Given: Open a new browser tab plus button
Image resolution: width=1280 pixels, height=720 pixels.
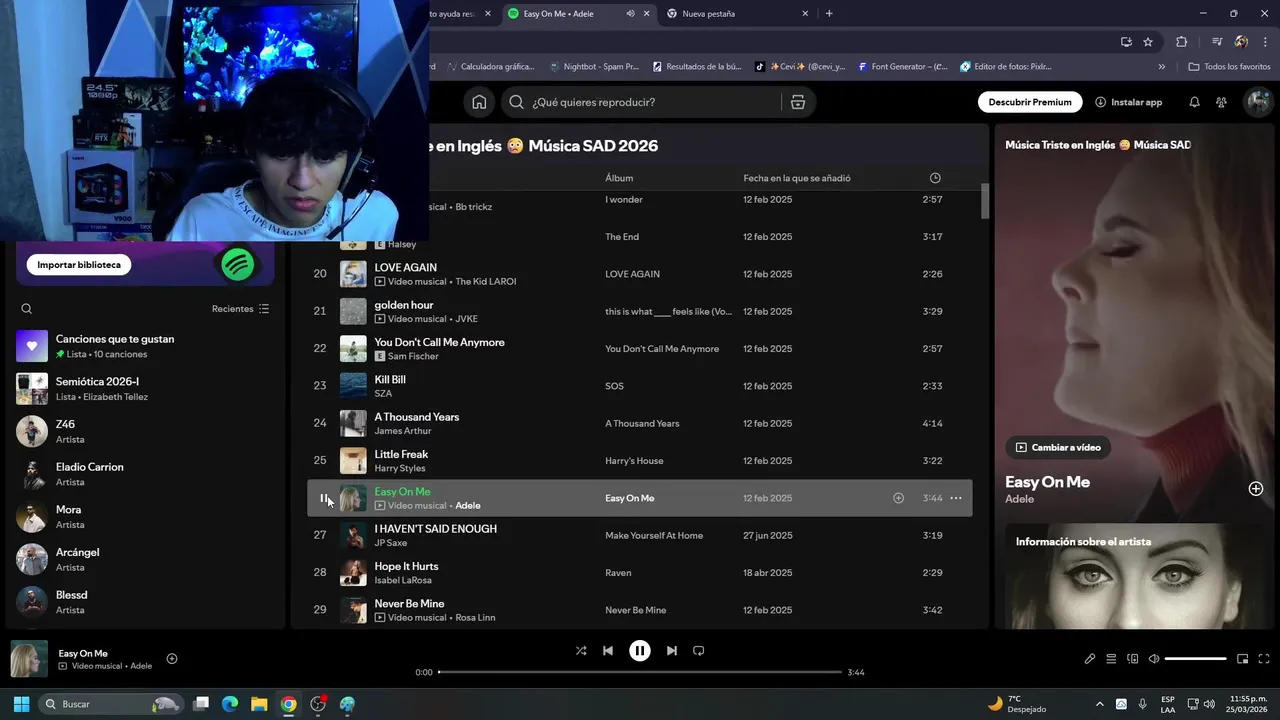Looking at the screenshot, I should click(x=829, y=14).
